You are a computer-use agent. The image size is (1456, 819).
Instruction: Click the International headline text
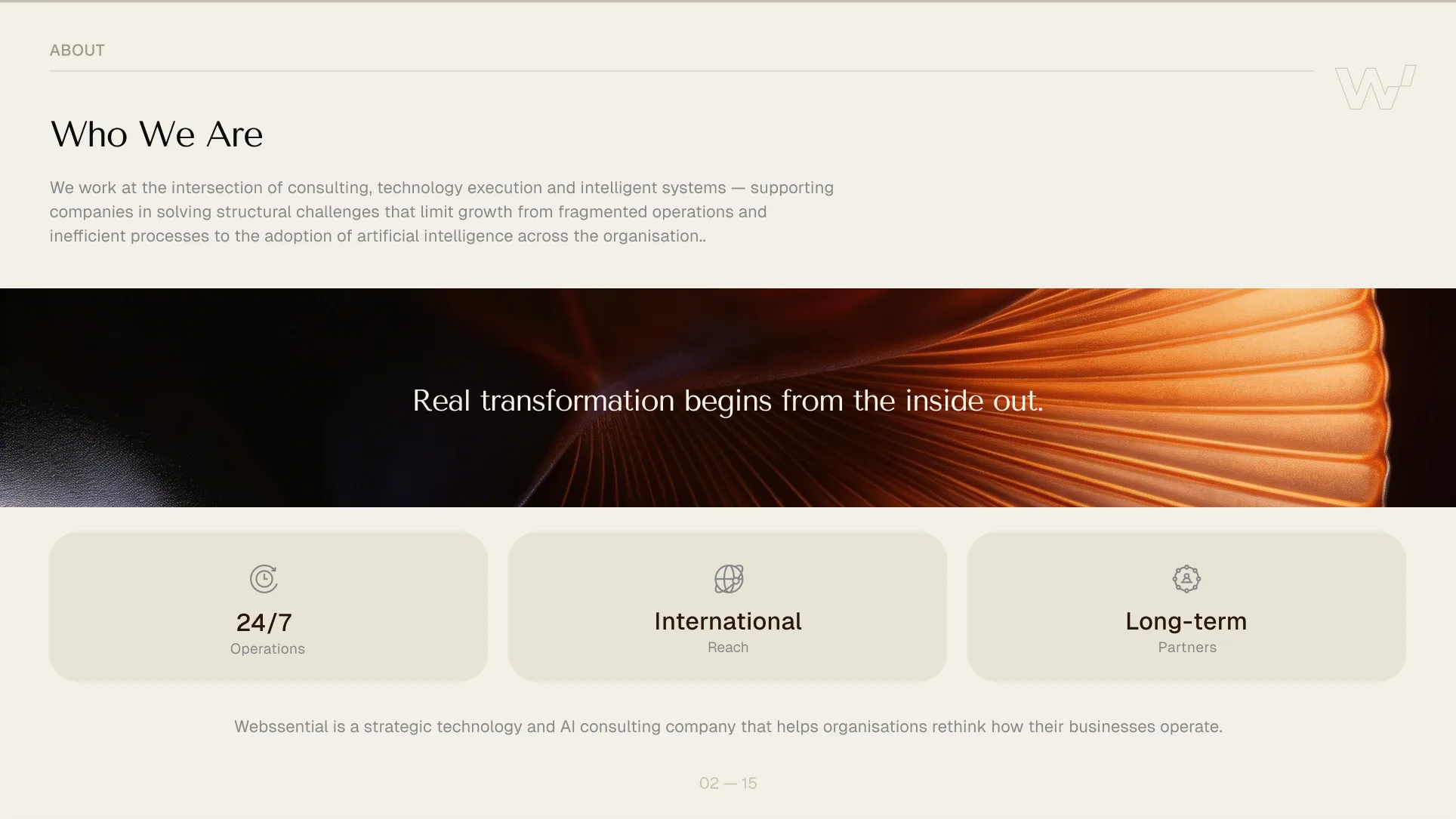click(728, 621)
